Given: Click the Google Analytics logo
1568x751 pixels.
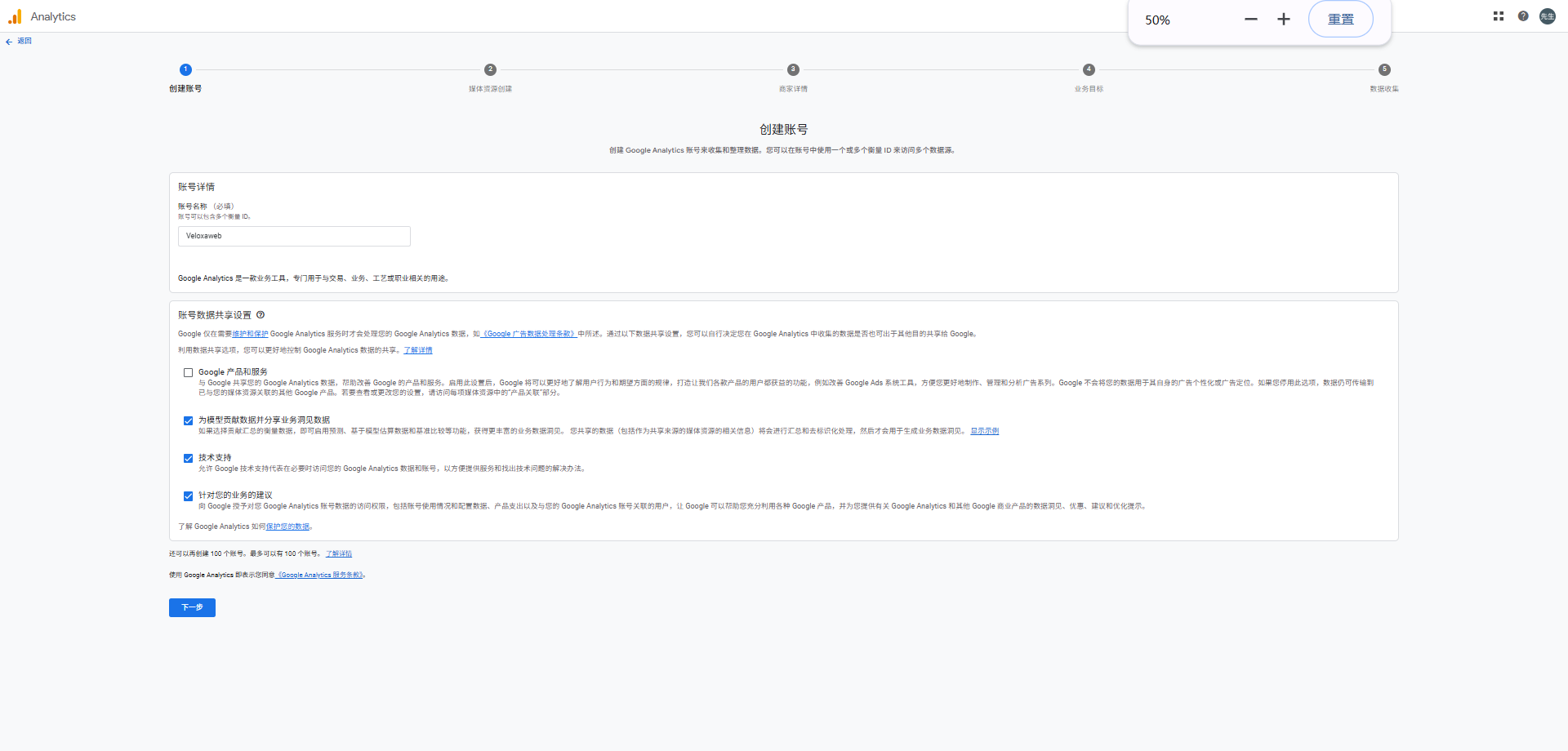Looking at the screenshot, I should coord(15,16).
